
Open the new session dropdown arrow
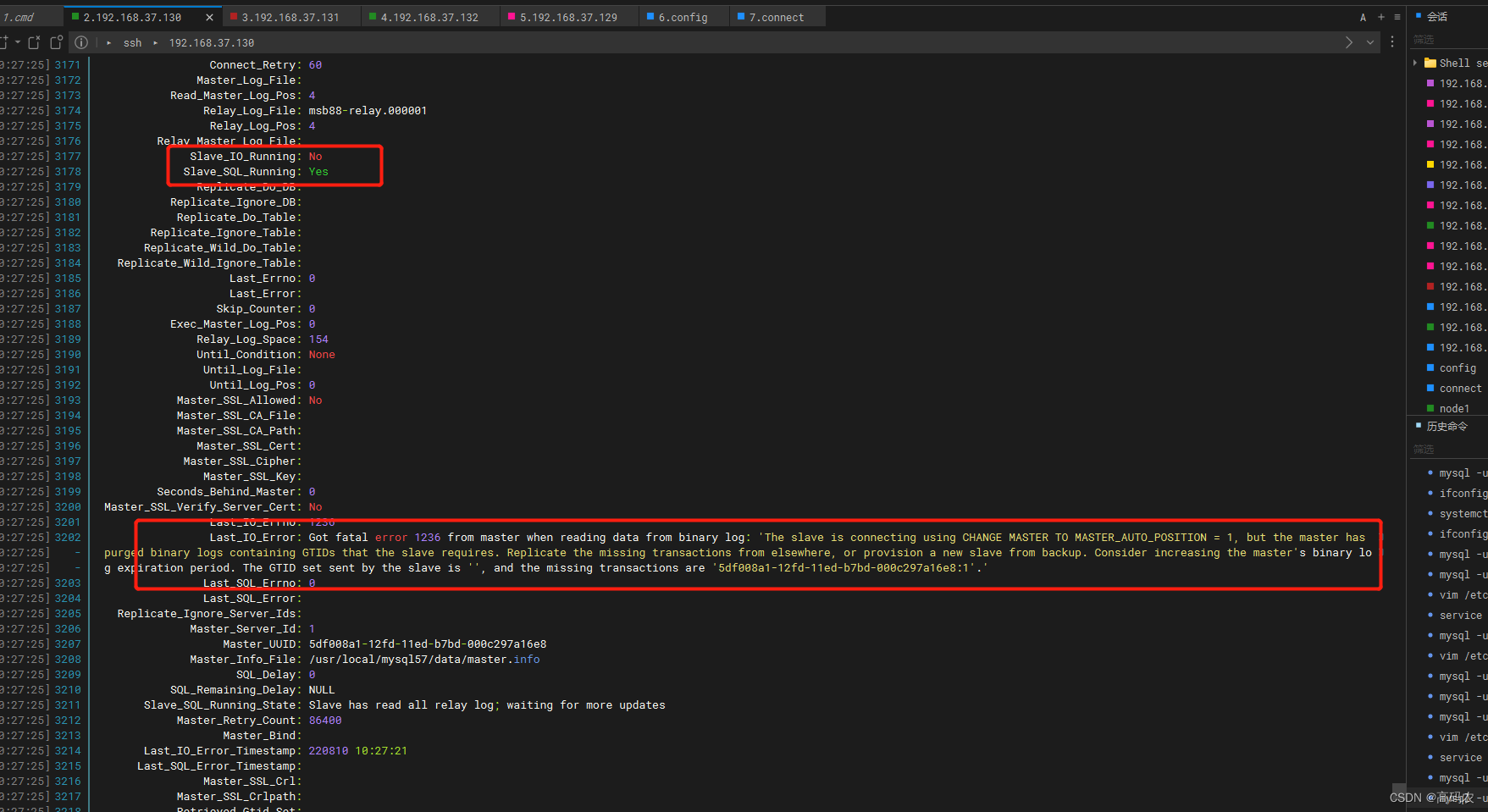17,42
